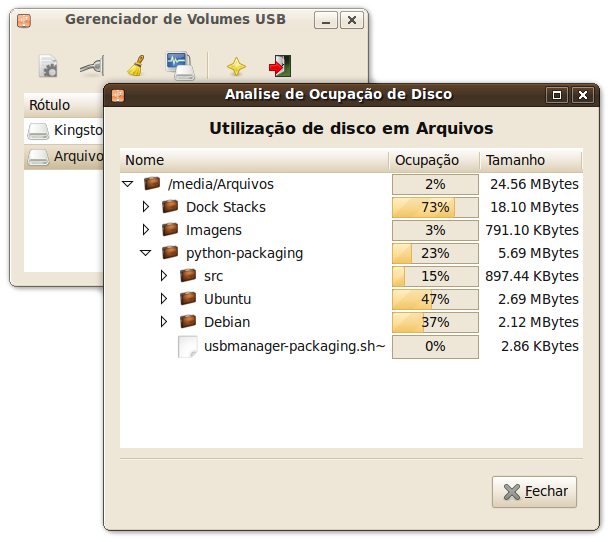Select the Kingston volume row
Screen dimensions: 611x542
point(64,131)
